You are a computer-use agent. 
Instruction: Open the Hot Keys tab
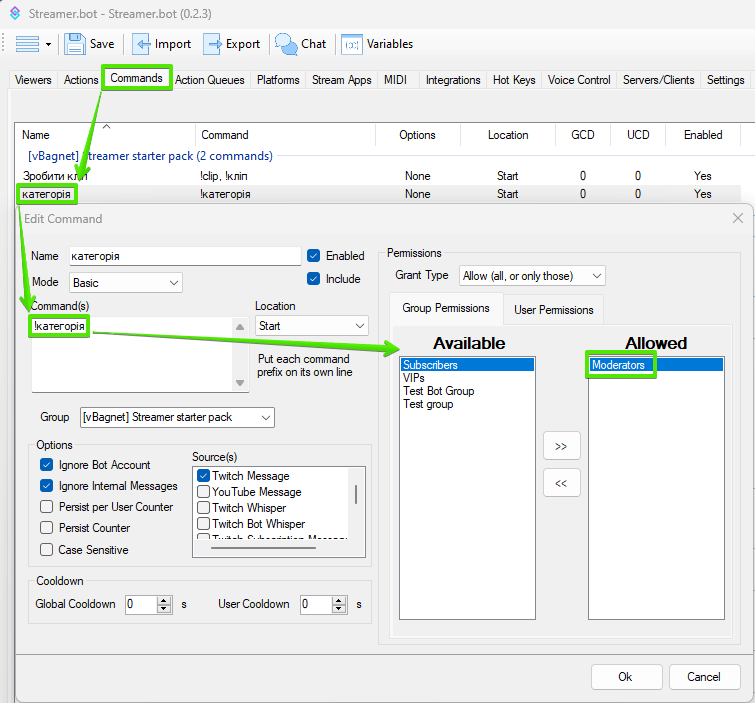[x=514, y=80]
